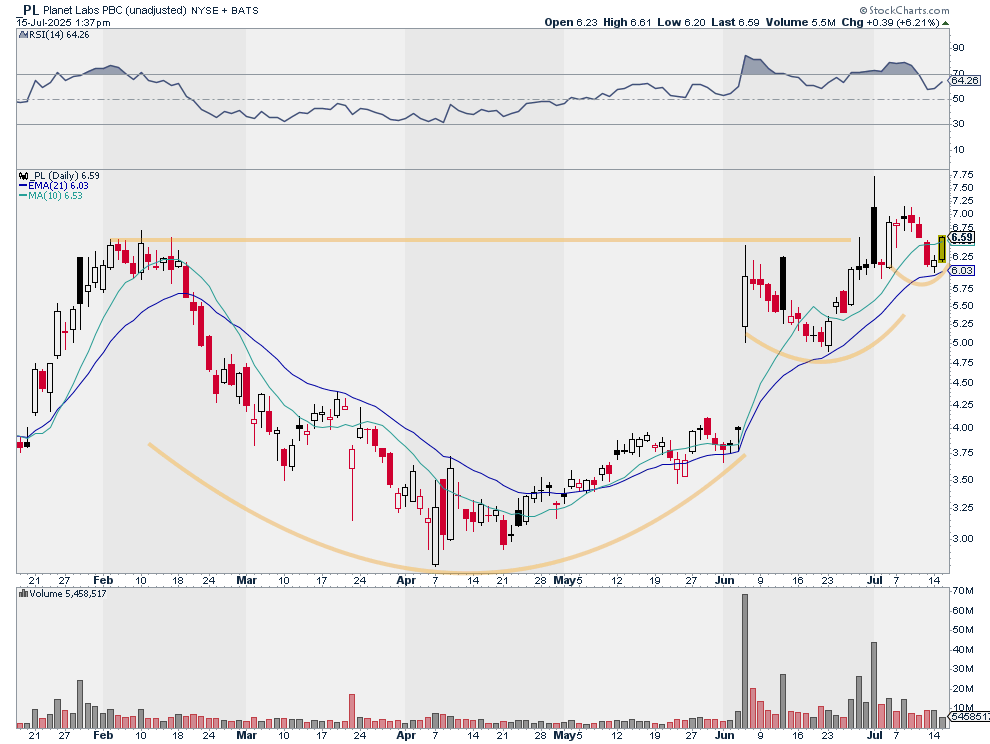This screenshot has height=744, width=990.
Task: Click the 7.75 price axis label
Action: [963, 174]
